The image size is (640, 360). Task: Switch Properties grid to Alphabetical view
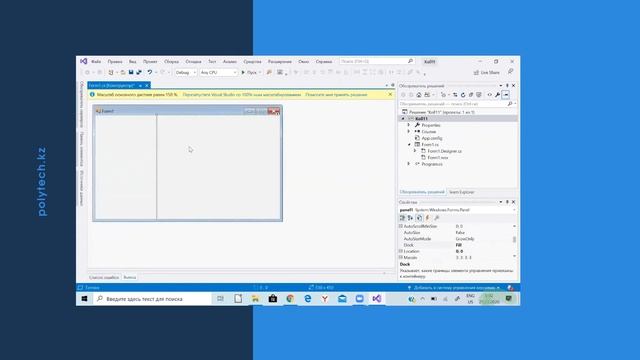click(410, 218)
